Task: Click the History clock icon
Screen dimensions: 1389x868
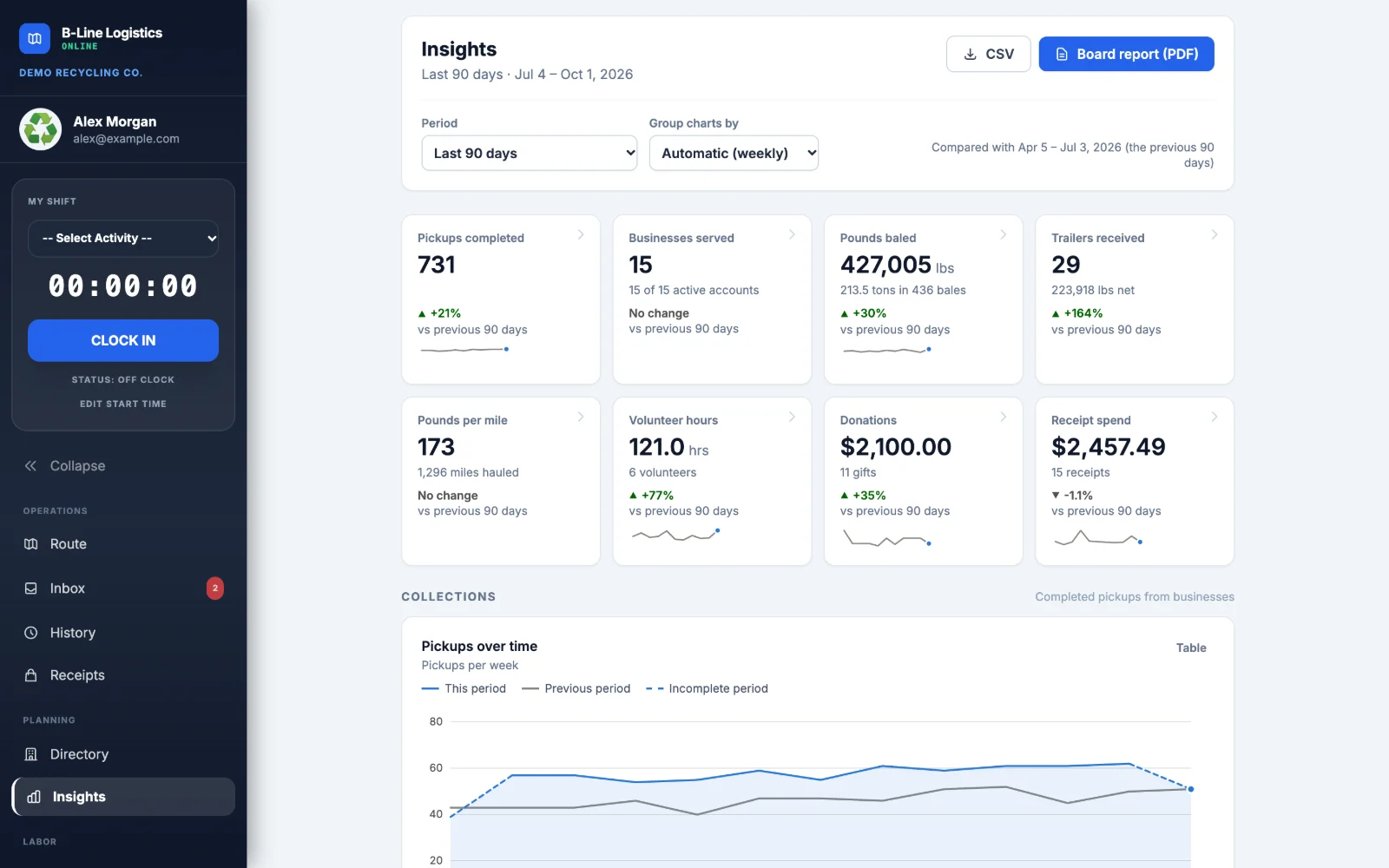Action: pyautogui.click(x=31, y=633)
